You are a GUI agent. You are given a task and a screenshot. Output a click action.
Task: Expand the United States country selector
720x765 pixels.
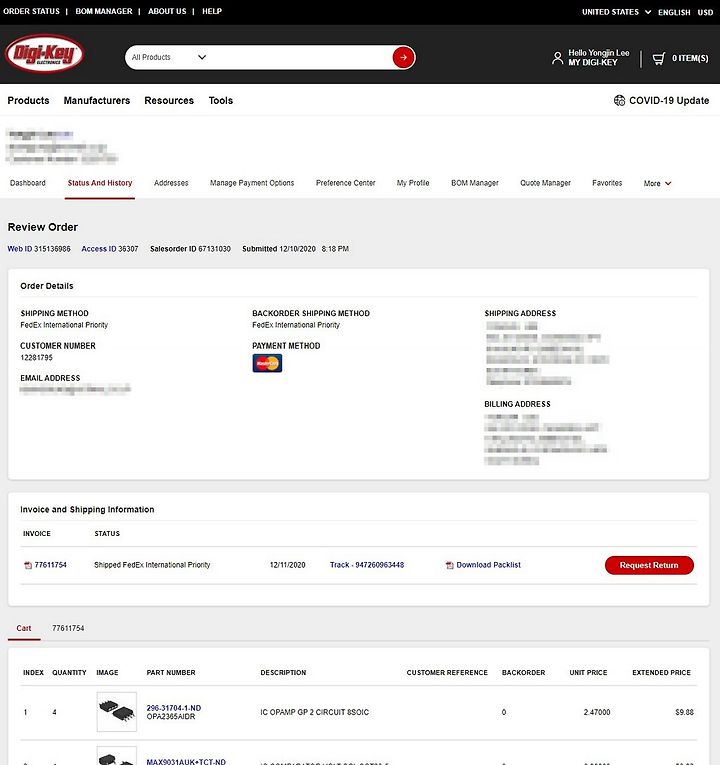[x=616, y=12]
